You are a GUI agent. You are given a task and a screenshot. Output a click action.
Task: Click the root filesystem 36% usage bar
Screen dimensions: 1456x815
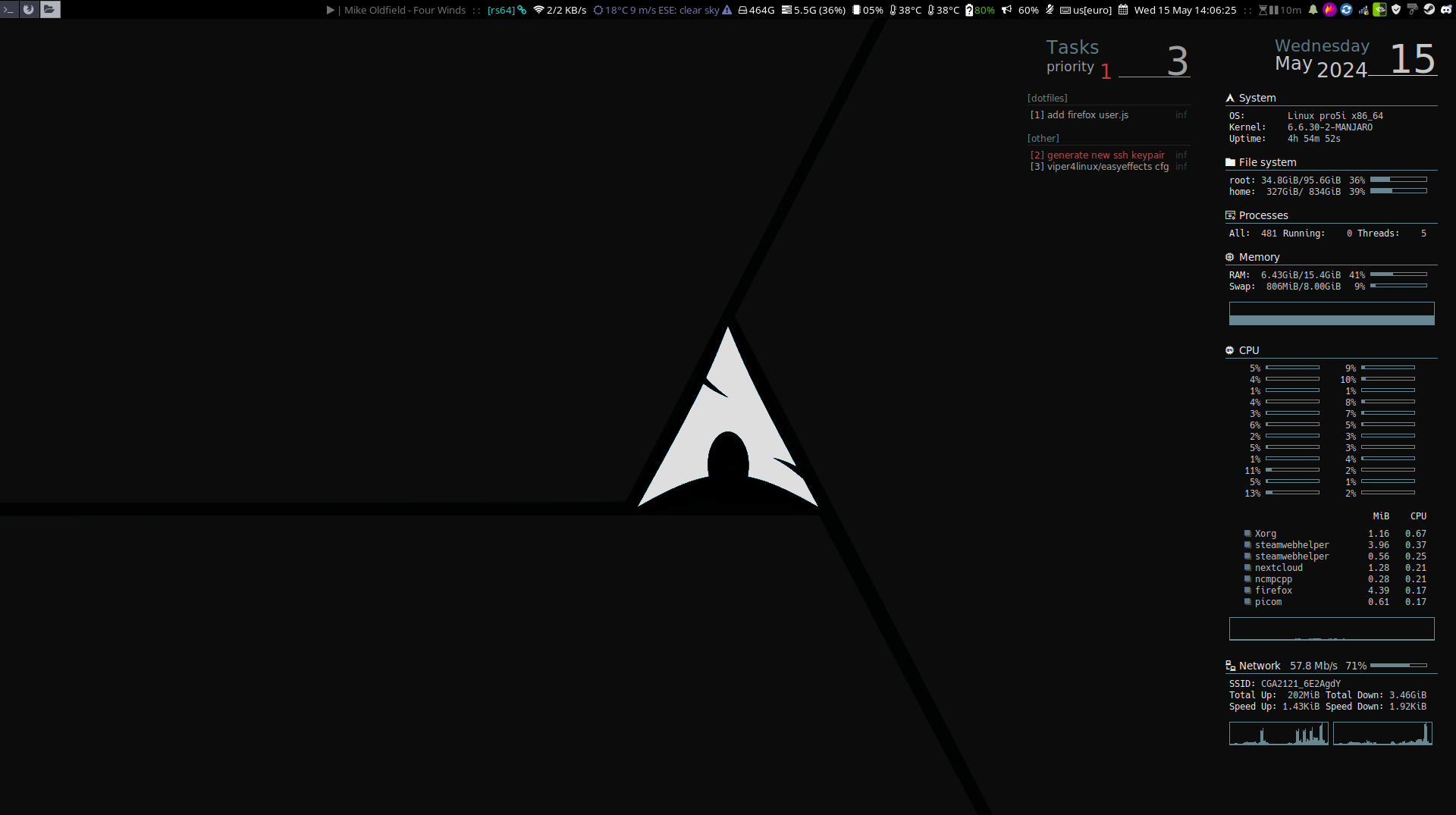(1398, 180)
